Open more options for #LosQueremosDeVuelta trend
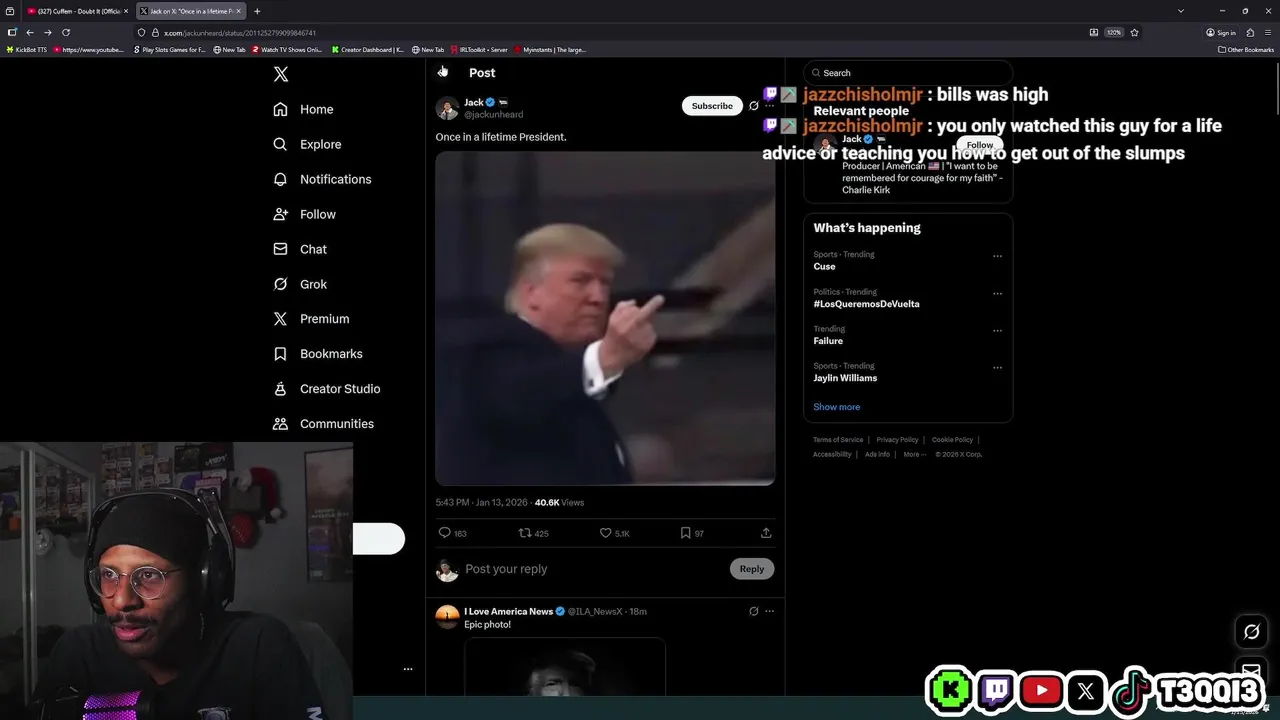Image resolution: width=1280 pixels, height=720 pixels. pos(997,294)
